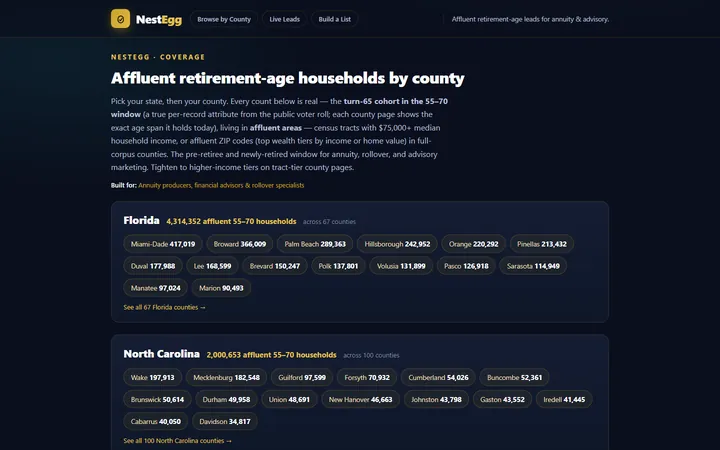The width and height of the screenshot is (720, 450).
Task: Follow the Annuity producers, financial advisors link
Action: pyautogui.click(x=221, y=185)
